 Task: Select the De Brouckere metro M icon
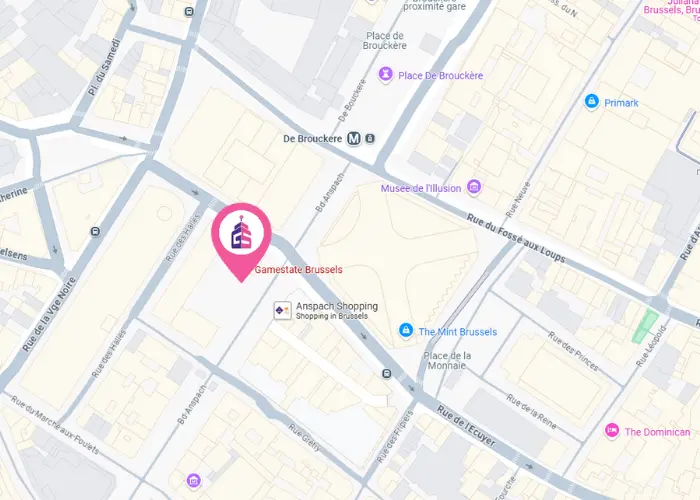pos(354,139)
